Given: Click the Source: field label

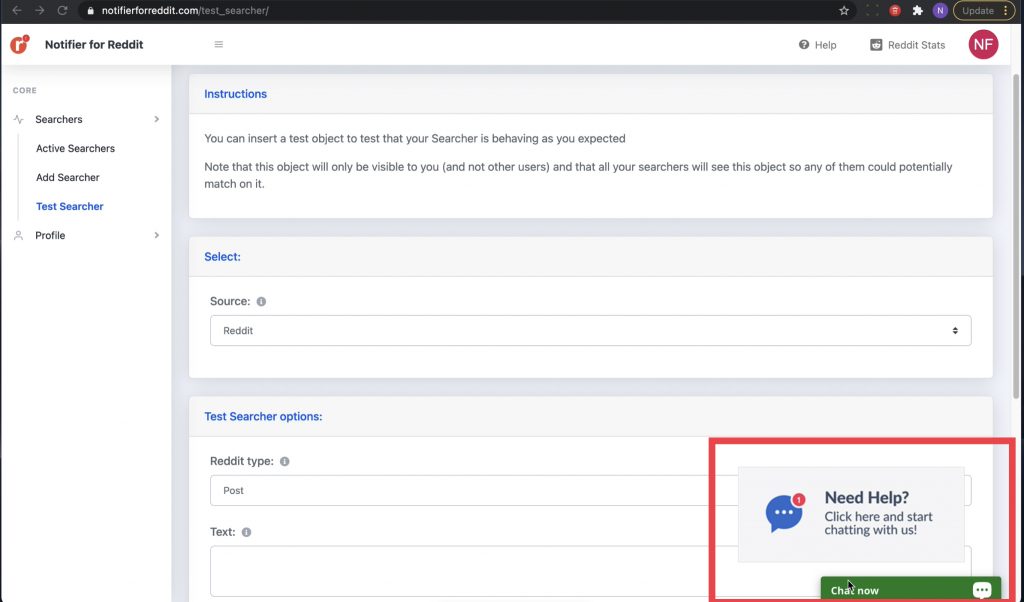Looking at the screenshot, I should tap(230, 302).
